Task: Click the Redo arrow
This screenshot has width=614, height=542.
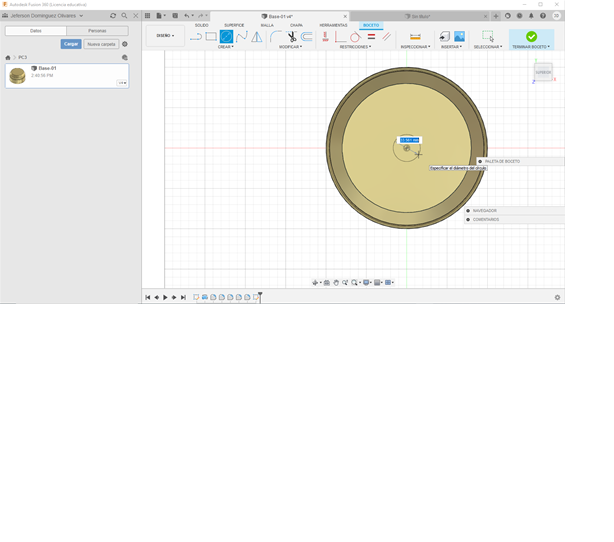Action: 200,16
